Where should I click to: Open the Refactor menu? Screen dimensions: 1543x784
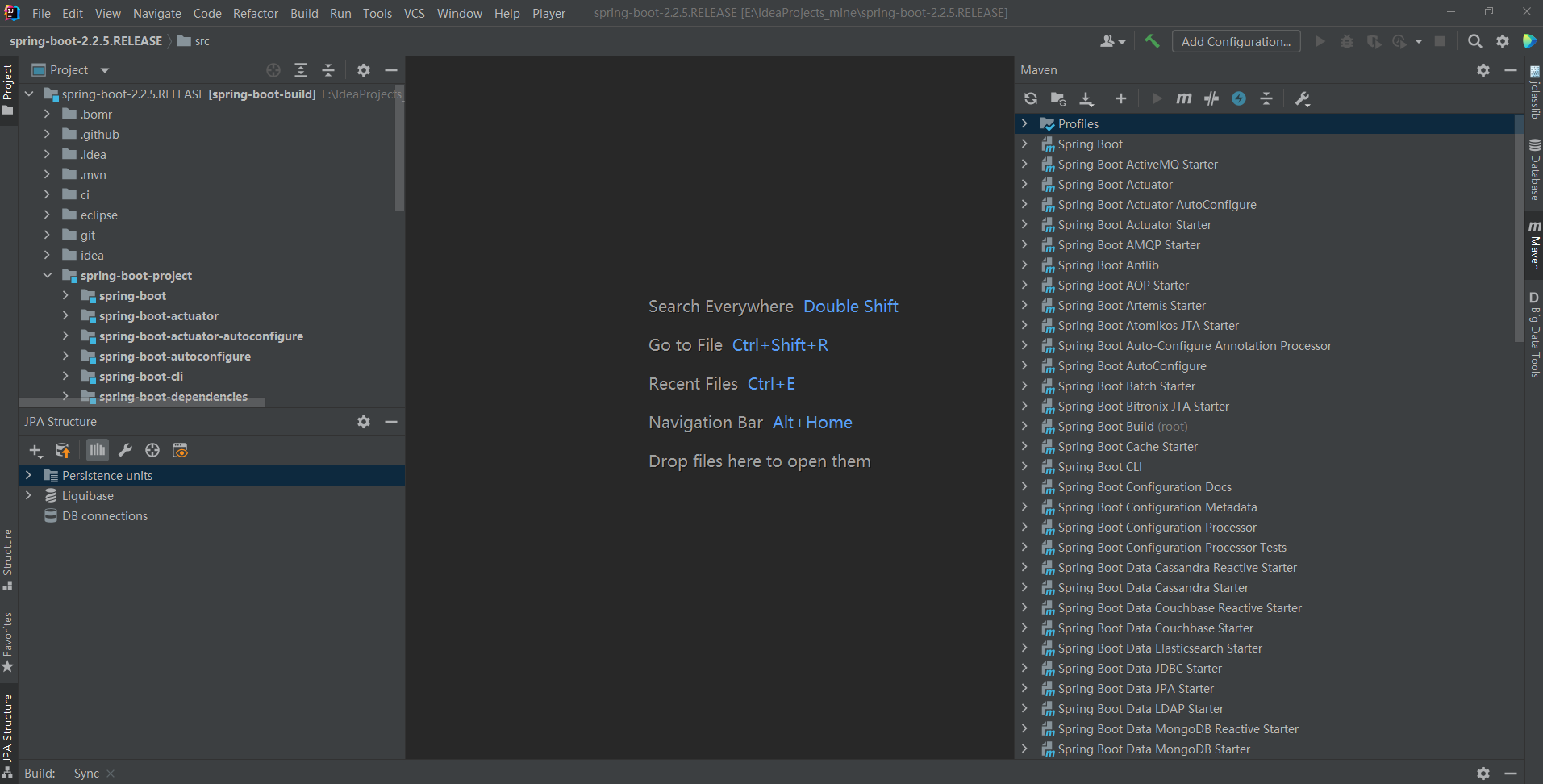pos(255,14)
